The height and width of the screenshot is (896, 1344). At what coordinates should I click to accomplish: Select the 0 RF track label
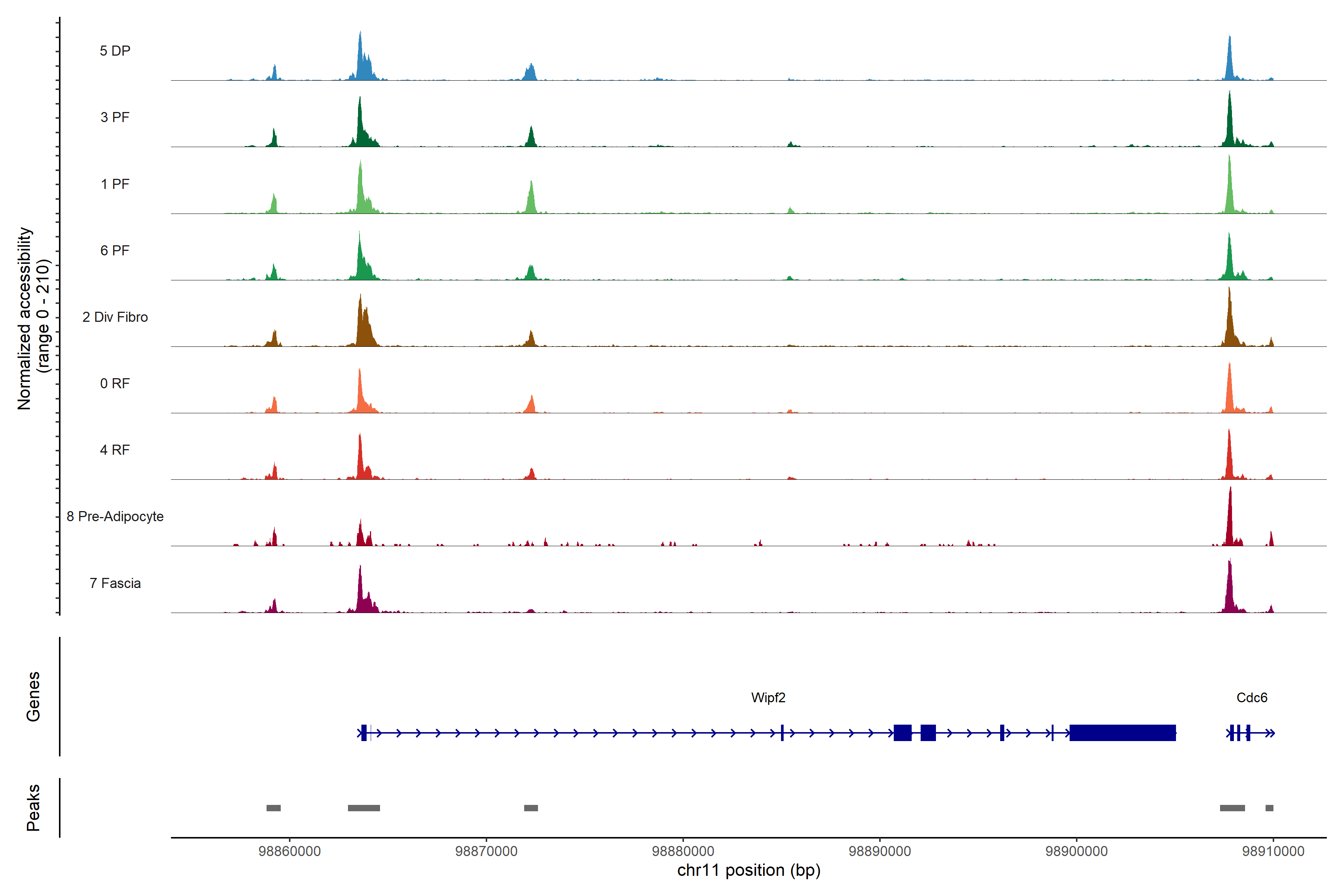115,383
